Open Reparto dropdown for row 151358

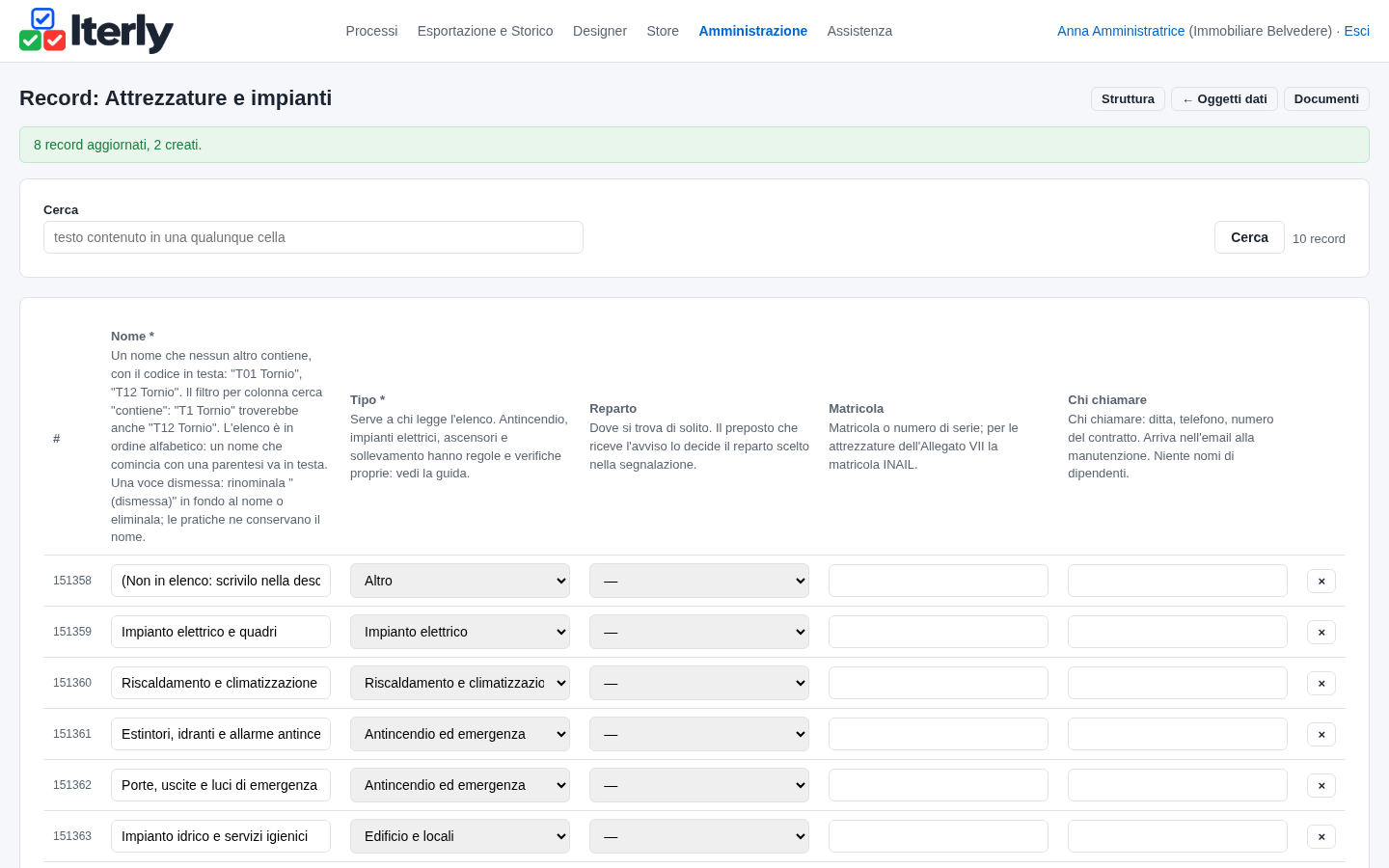pyautogui.click(x=699, y=581)
